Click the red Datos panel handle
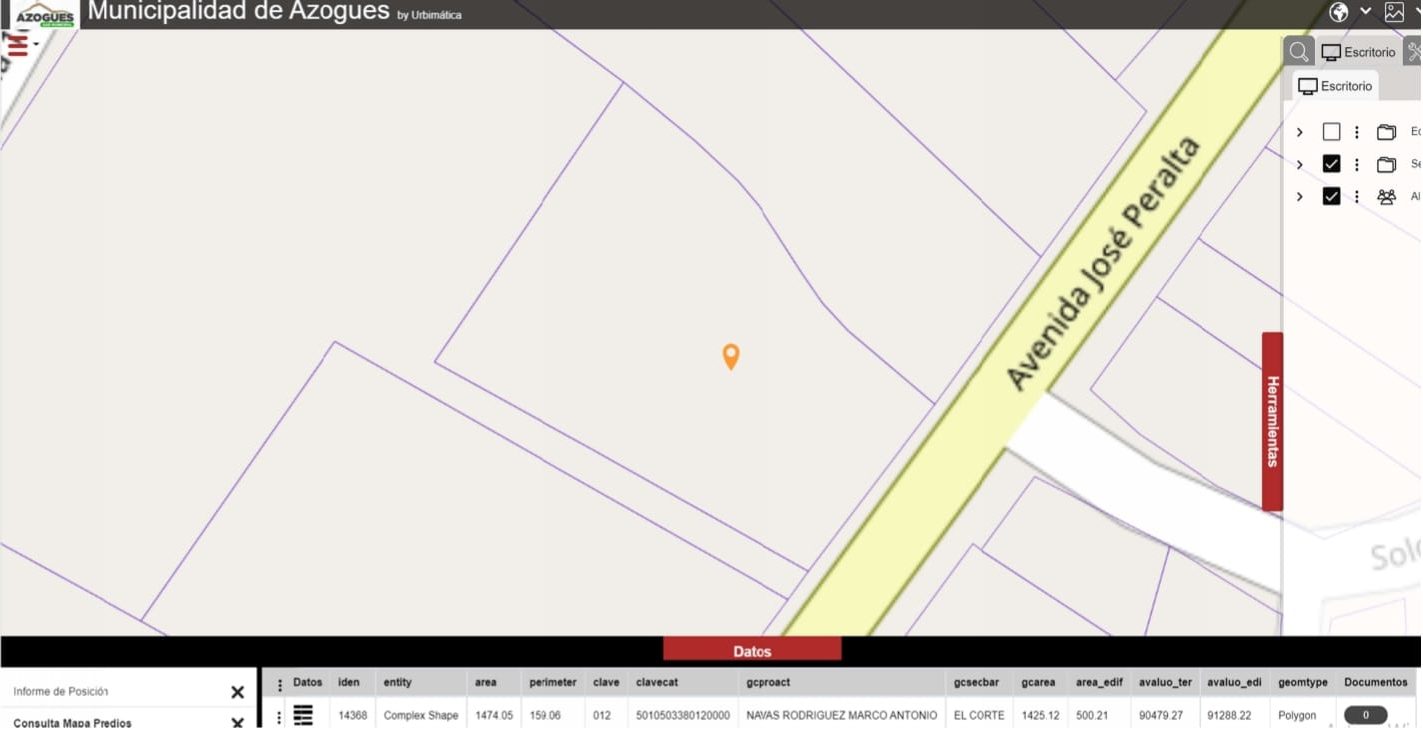Screen dimensions: 1423x734 point(752,650)
